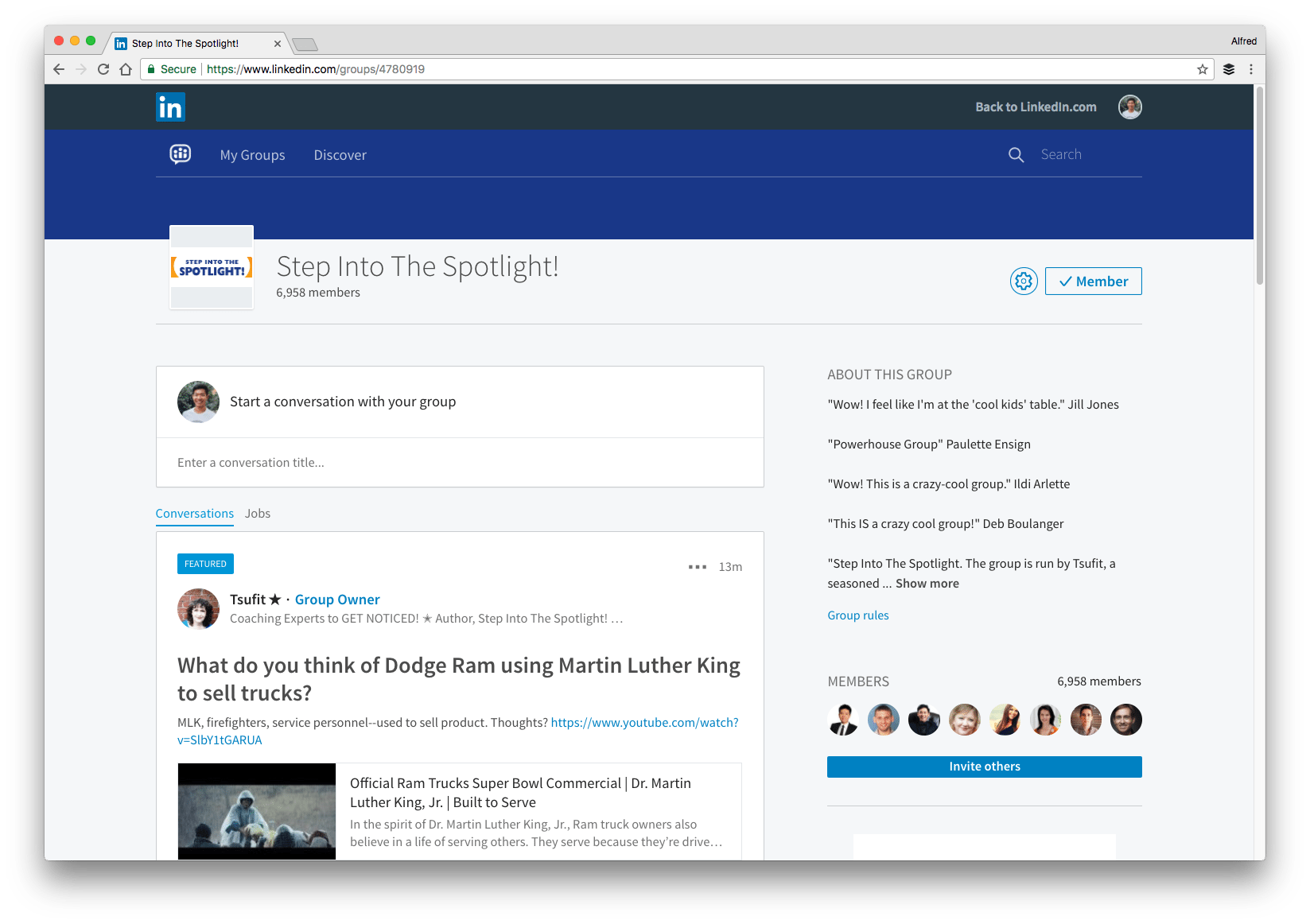
Task: Open the Groups home icon
Action: [x=181, y=154]
